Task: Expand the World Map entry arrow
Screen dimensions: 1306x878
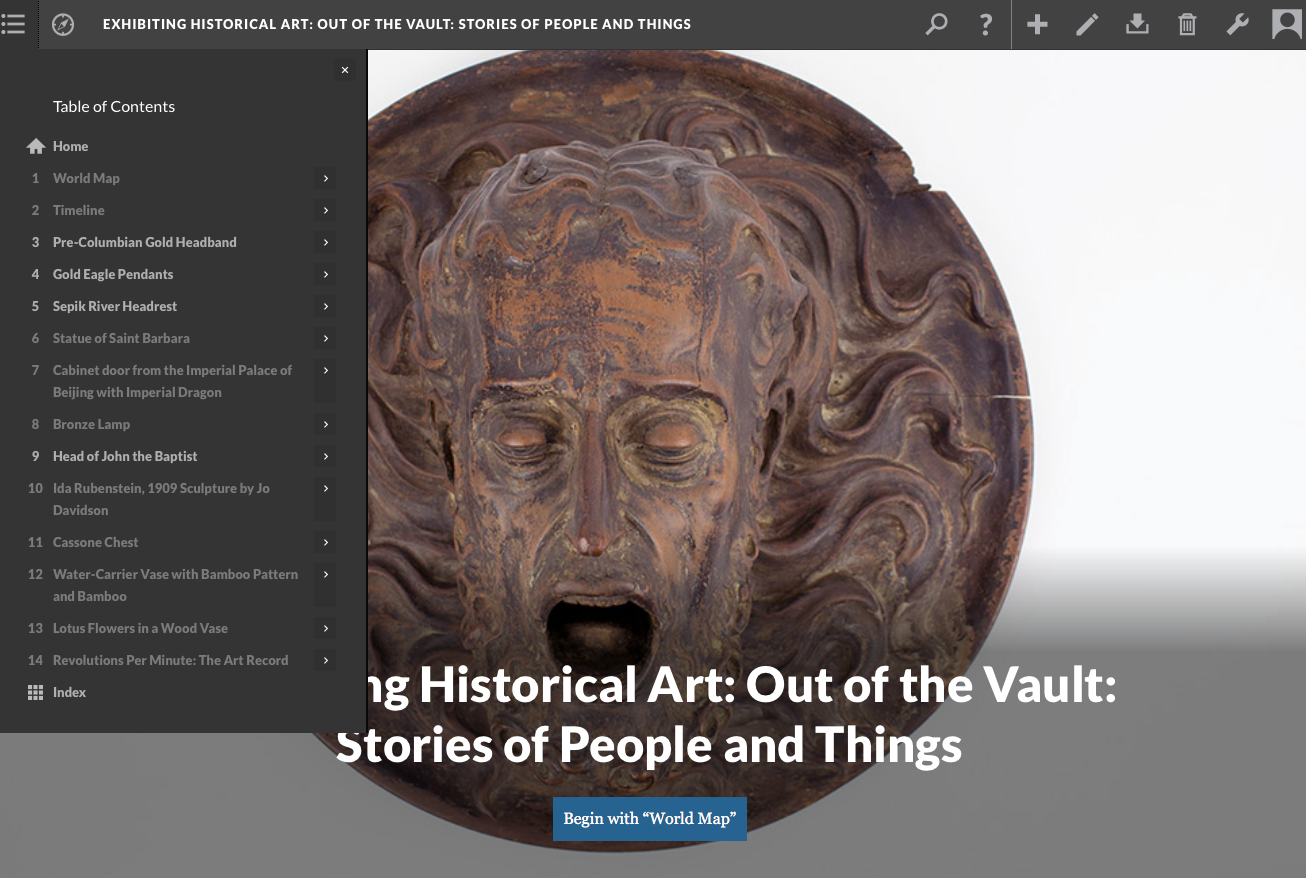Action: click(326, 178)
